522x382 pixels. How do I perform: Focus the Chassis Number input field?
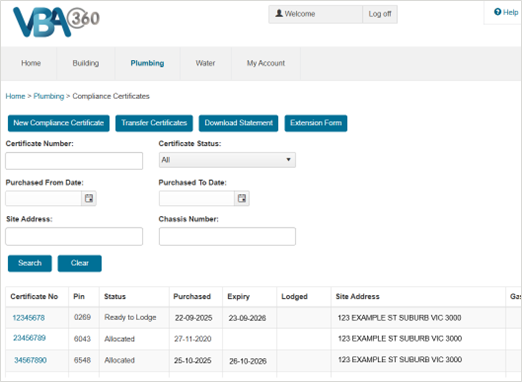(x=227, y=236)
